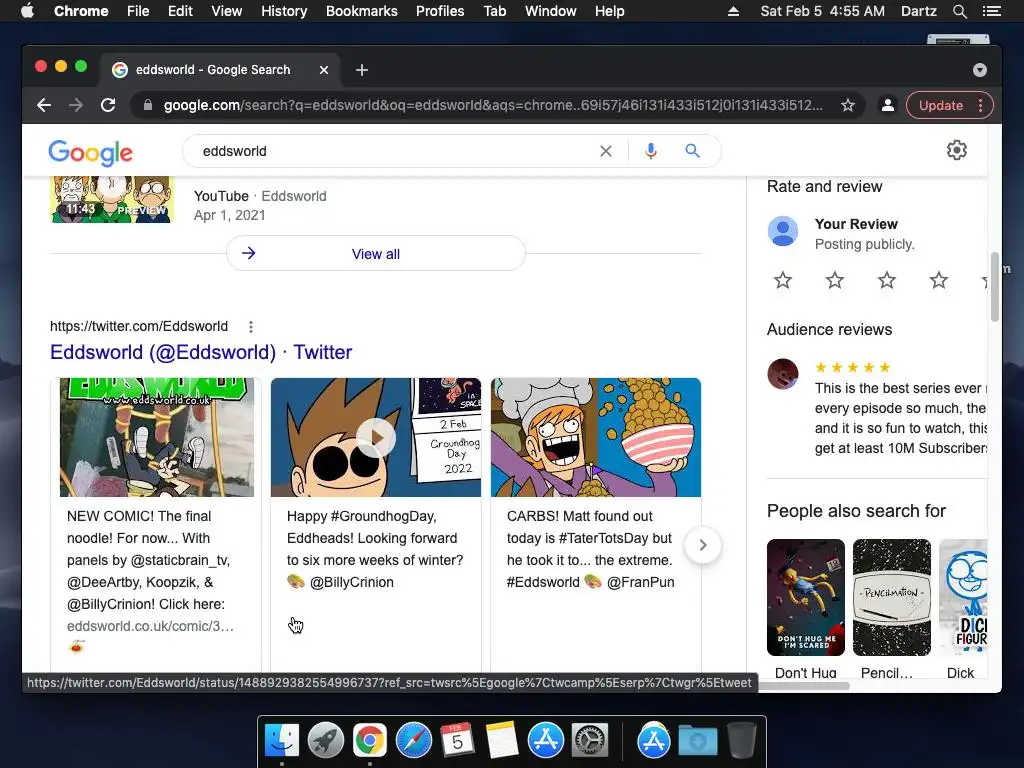The height and width of the screenshot is (768, 1024).
Task: Open the History menu
Action: pos(284,11)
